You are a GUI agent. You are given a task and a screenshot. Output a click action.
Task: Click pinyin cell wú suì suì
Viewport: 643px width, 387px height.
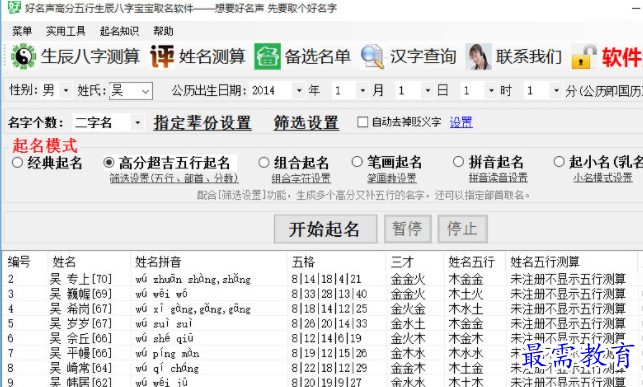tap(164, 323)
